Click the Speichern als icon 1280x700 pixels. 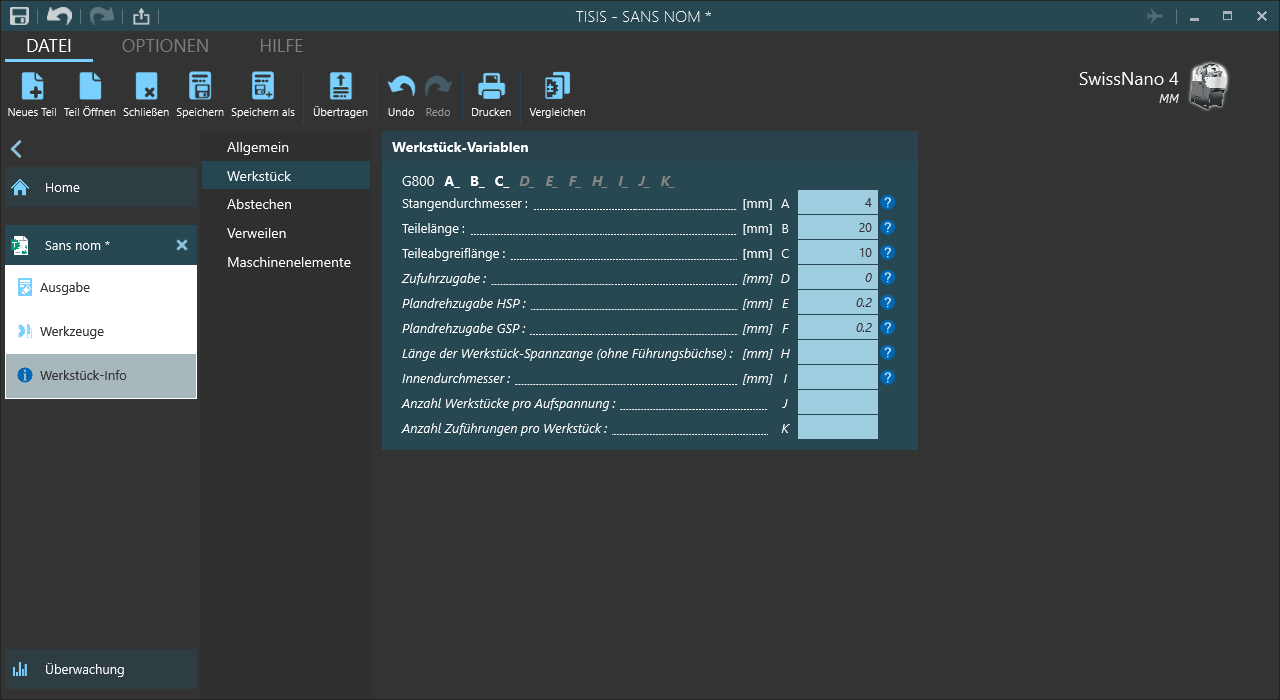click(263, 88)
